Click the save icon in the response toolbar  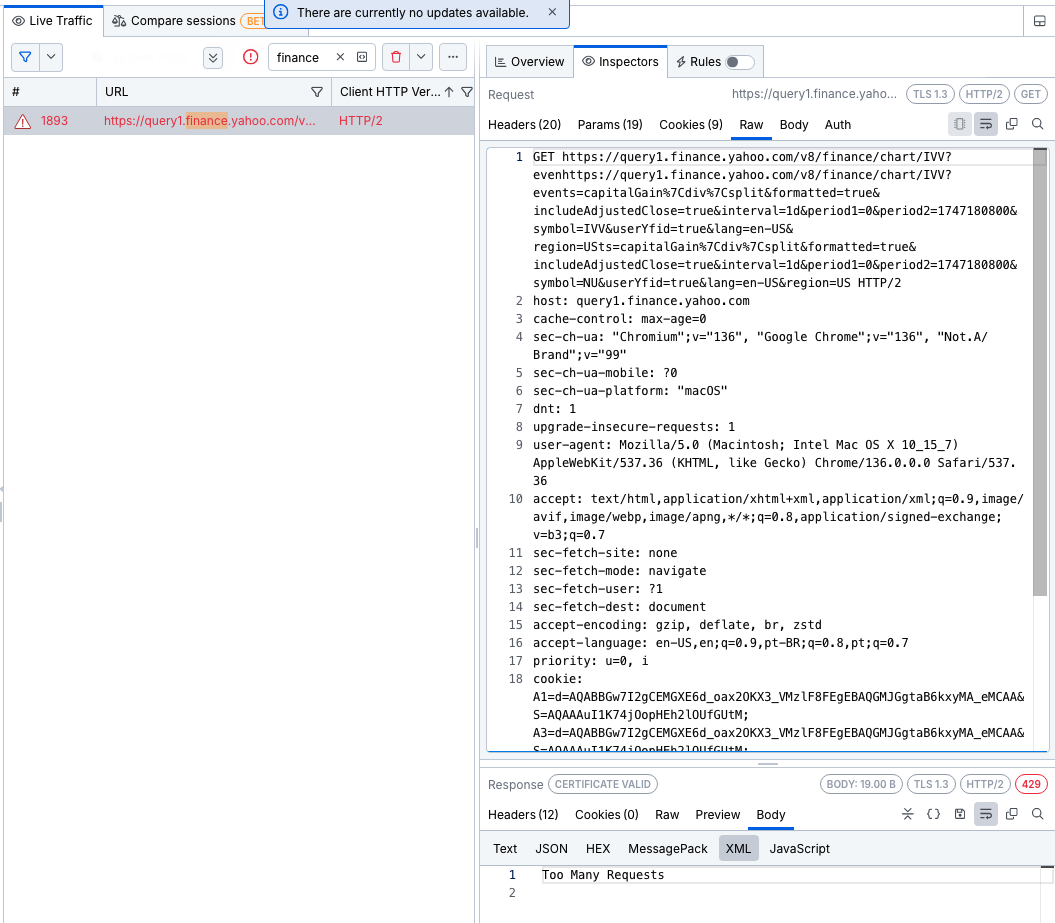(x=959, y=814)
